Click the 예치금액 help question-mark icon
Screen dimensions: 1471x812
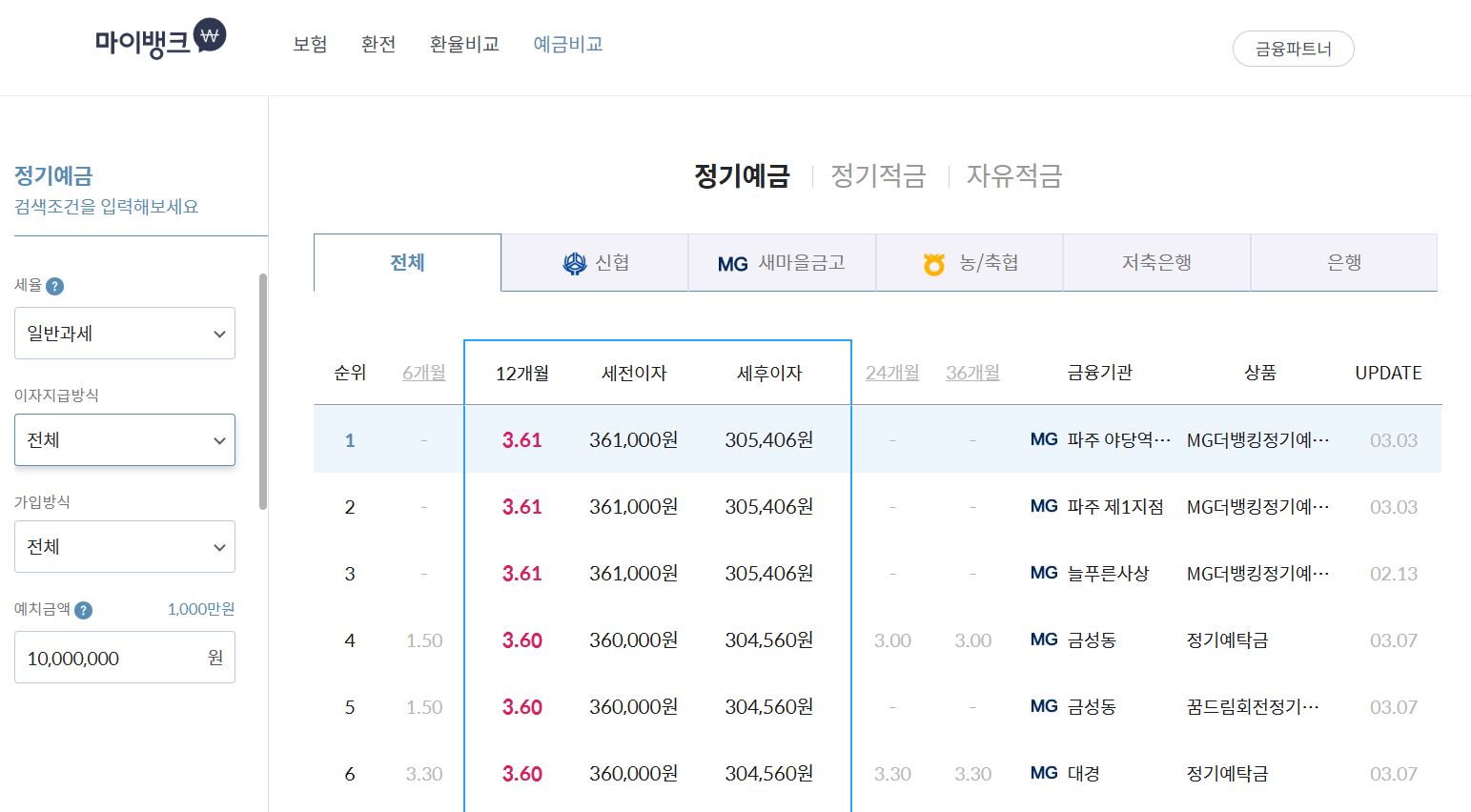tap(84, 610)
